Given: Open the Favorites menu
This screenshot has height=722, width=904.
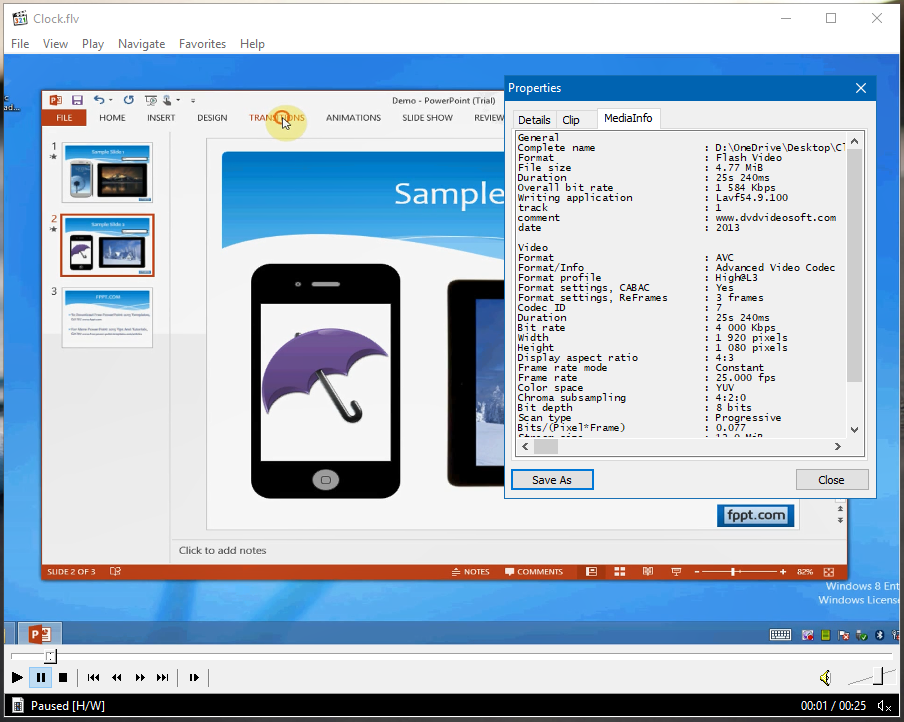Looking at the screenshot, I should click(x=202, y=44).
